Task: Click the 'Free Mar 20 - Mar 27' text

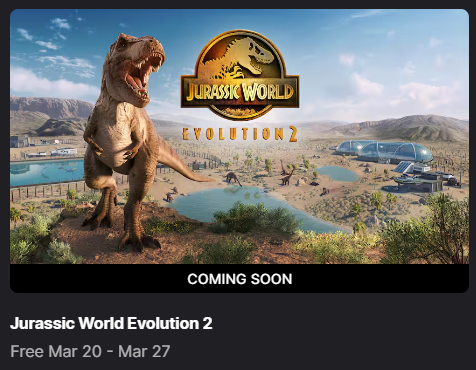Action: click(90, 351)
